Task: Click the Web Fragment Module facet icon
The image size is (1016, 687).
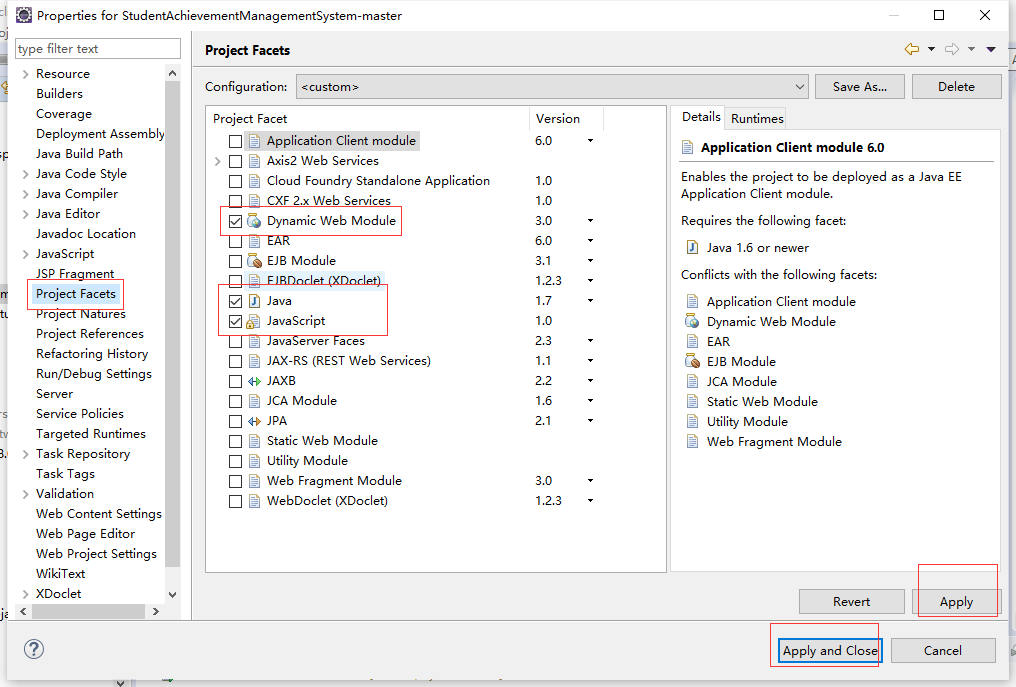Action: (255, 482)
